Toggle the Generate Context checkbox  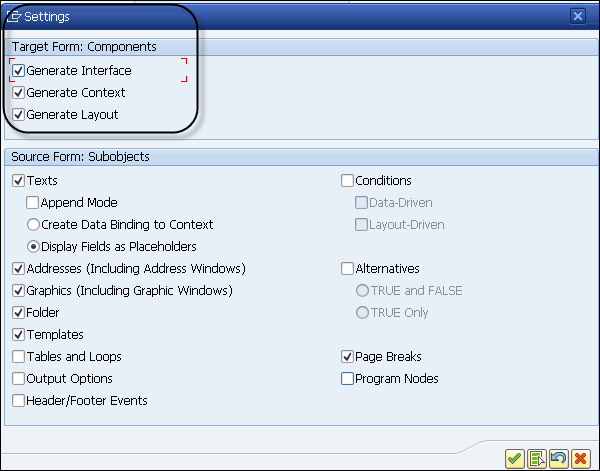click(x=19, y=93)
